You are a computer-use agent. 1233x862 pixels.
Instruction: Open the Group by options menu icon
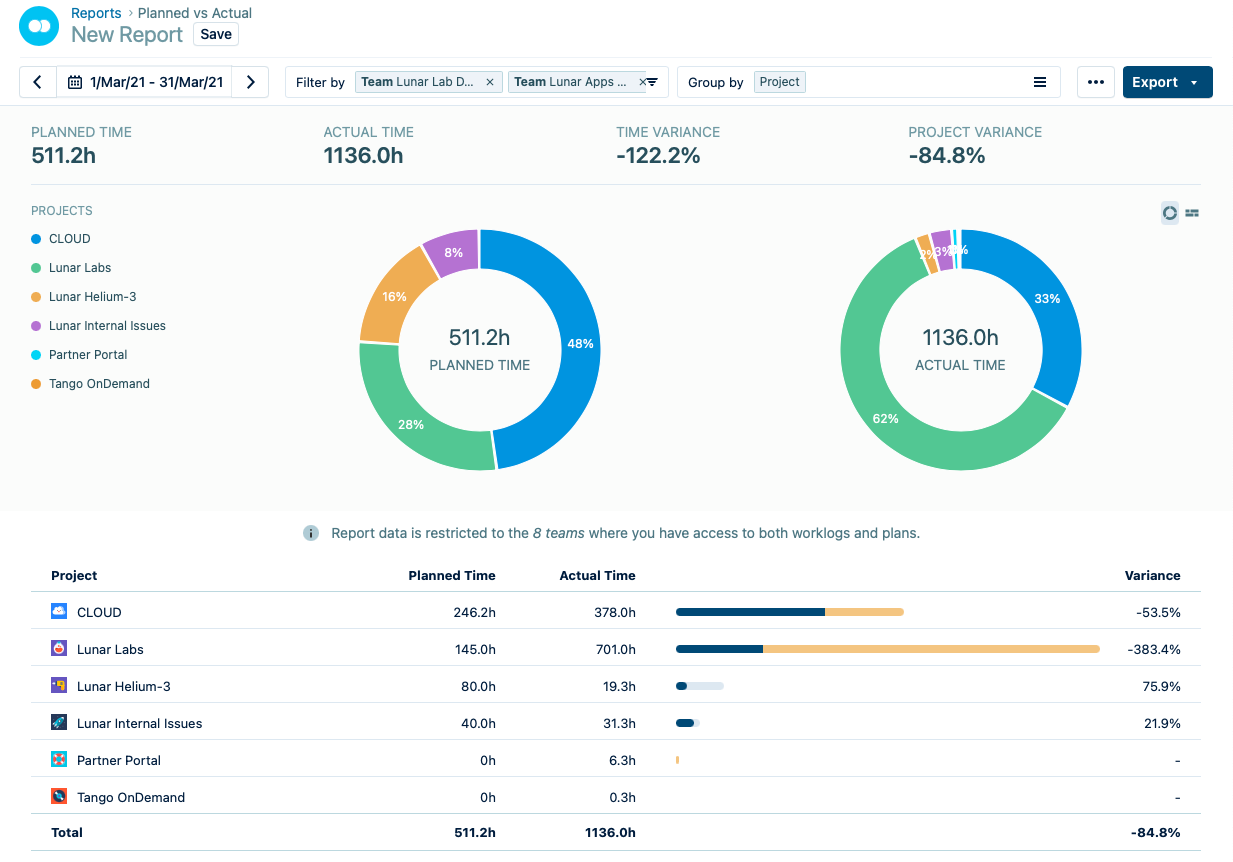(x=1040, y=82)
